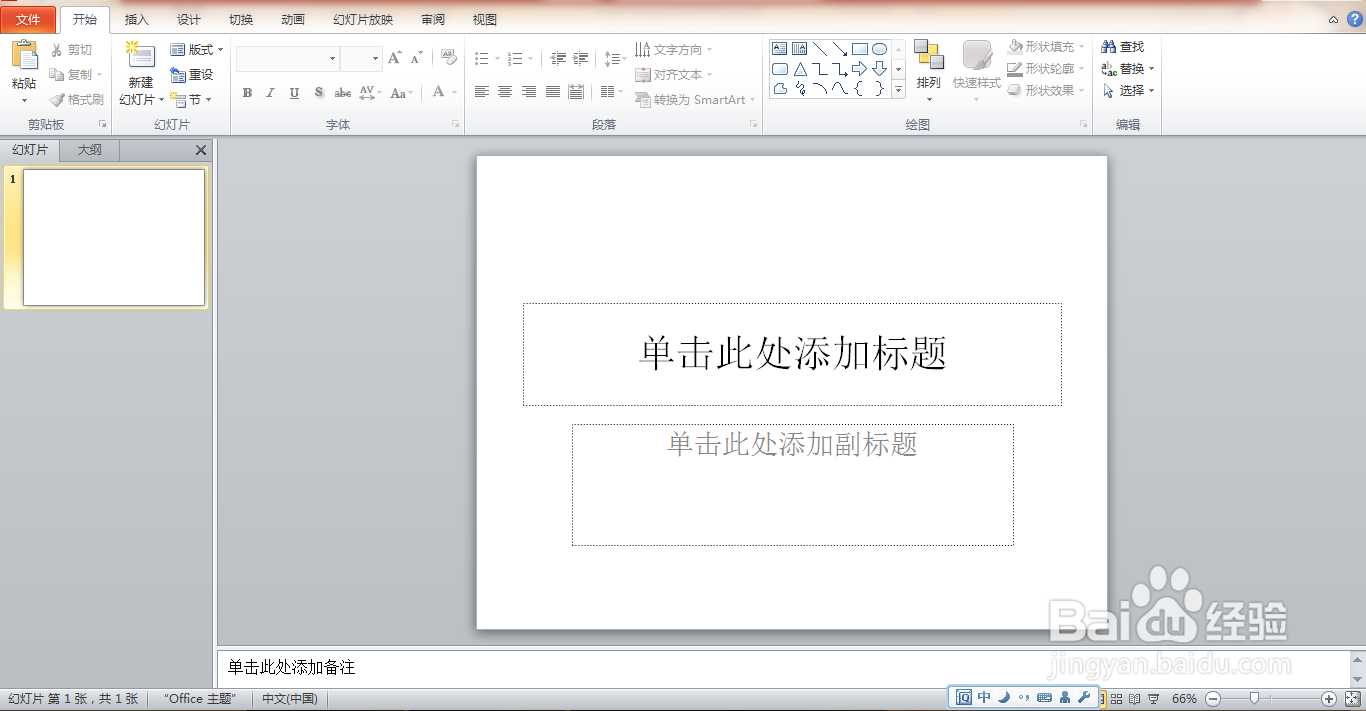Screen dimensions: 1366x711
Task: Switch to the Review (审阅) tab
Action: click(433, 20)
